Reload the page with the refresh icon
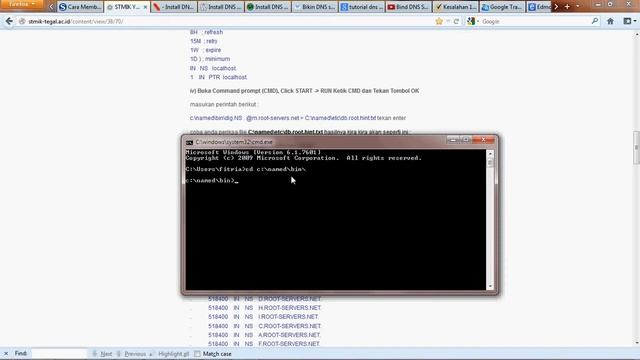 click(456, 21)
